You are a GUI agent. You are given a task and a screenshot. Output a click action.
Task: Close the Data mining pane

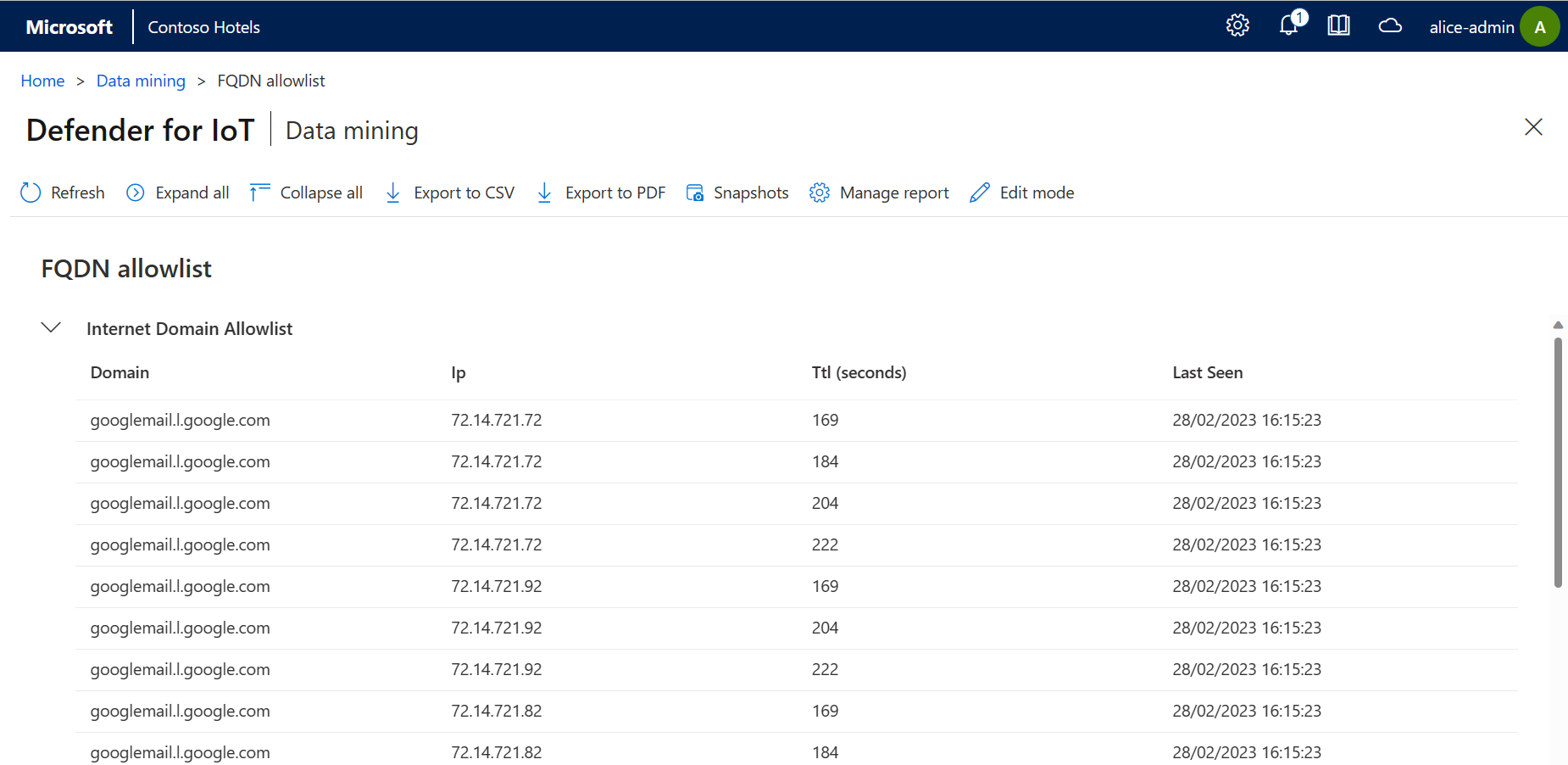pyautogui.click(x=1533, y=127)
